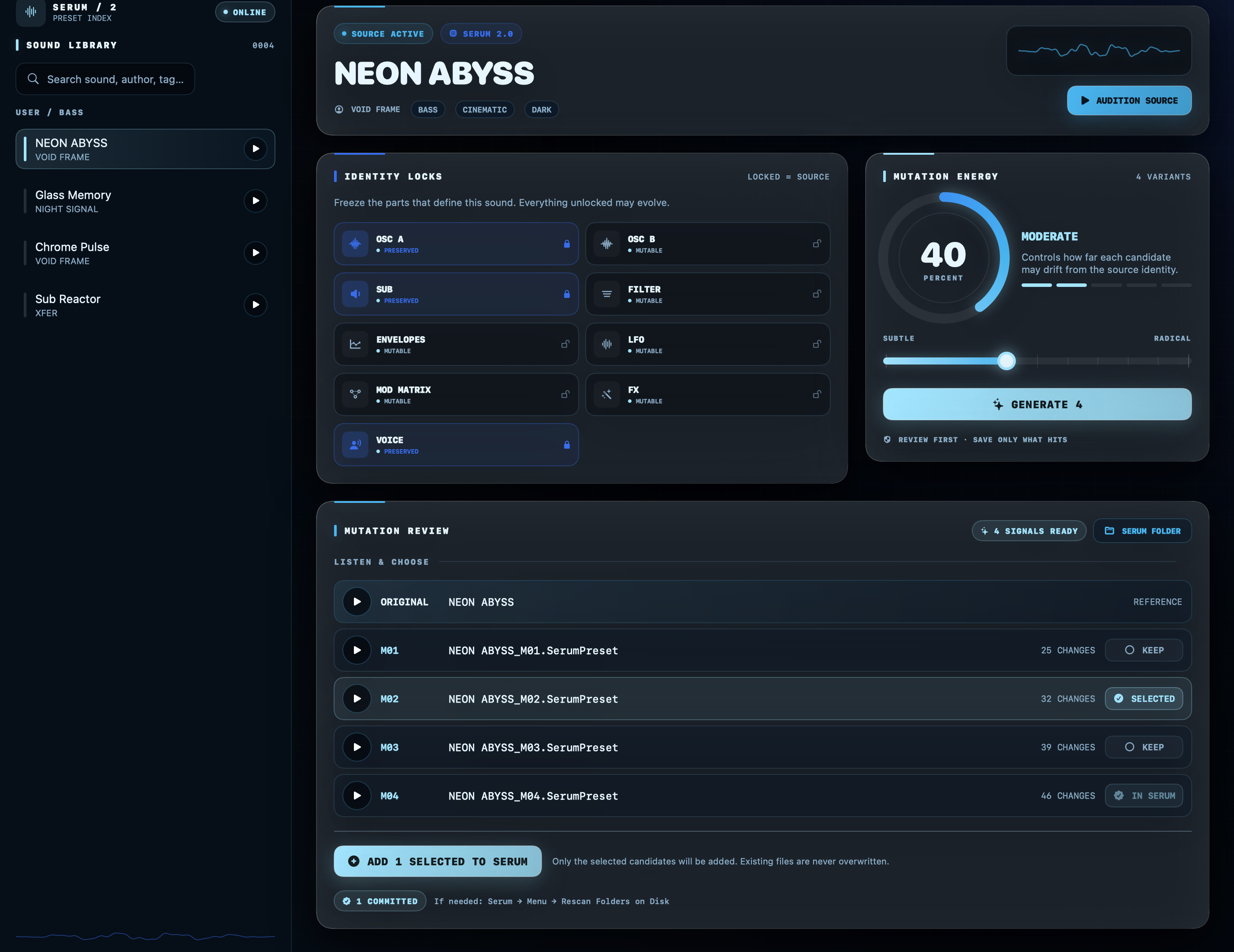Unlock the VOICE identity lock
The height and width of the screenshot is (952, 1234).
567,445
